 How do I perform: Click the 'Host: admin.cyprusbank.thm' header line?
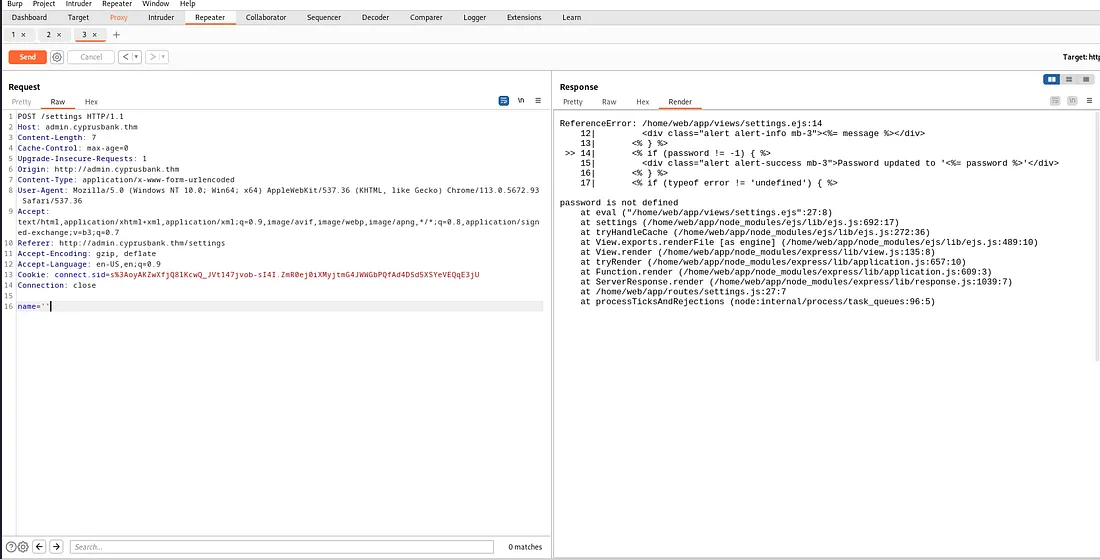click(78, 127)
